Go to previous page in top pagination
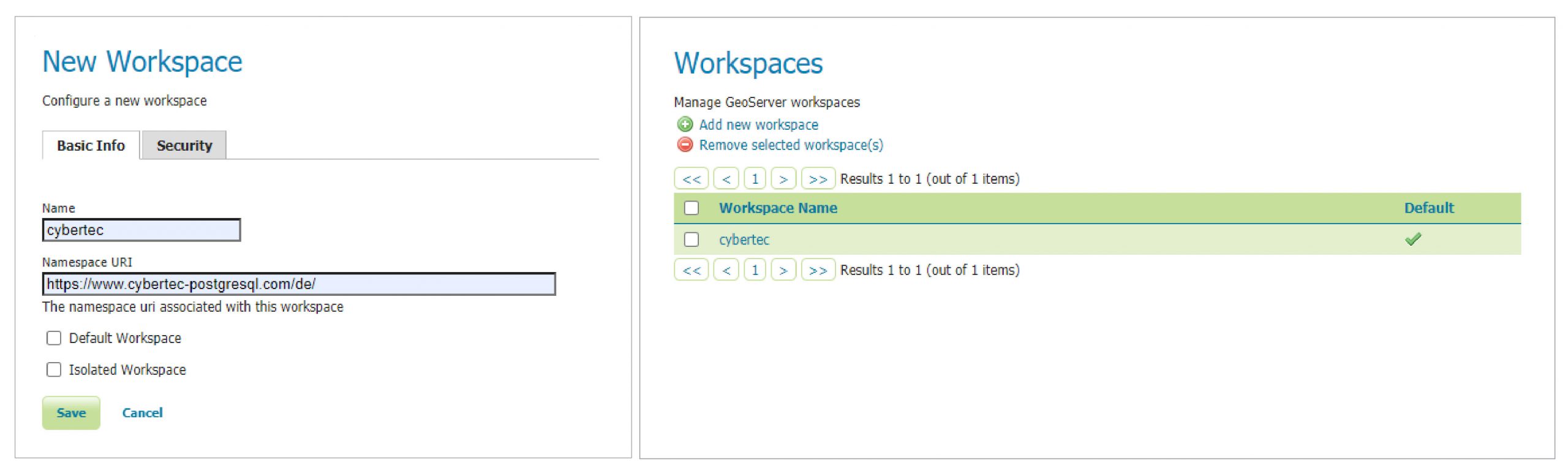 (x=726, y=179)
